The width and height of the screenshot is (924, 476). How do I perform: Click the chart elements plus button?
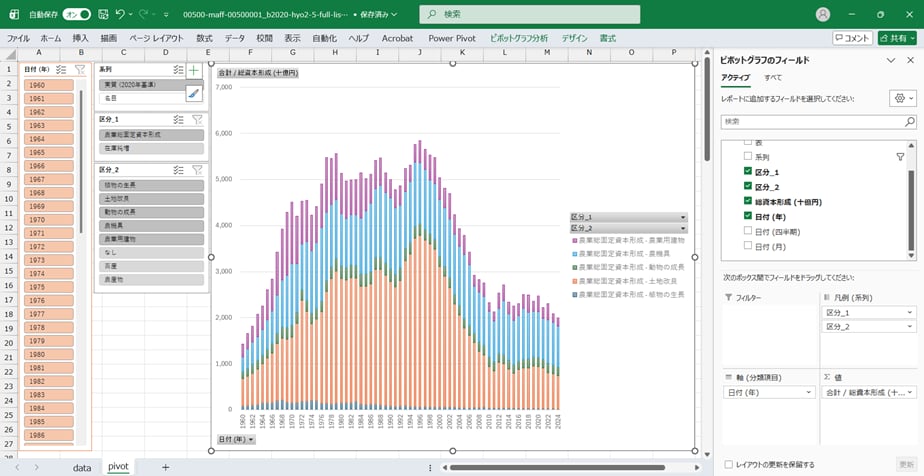click(194, 71)
